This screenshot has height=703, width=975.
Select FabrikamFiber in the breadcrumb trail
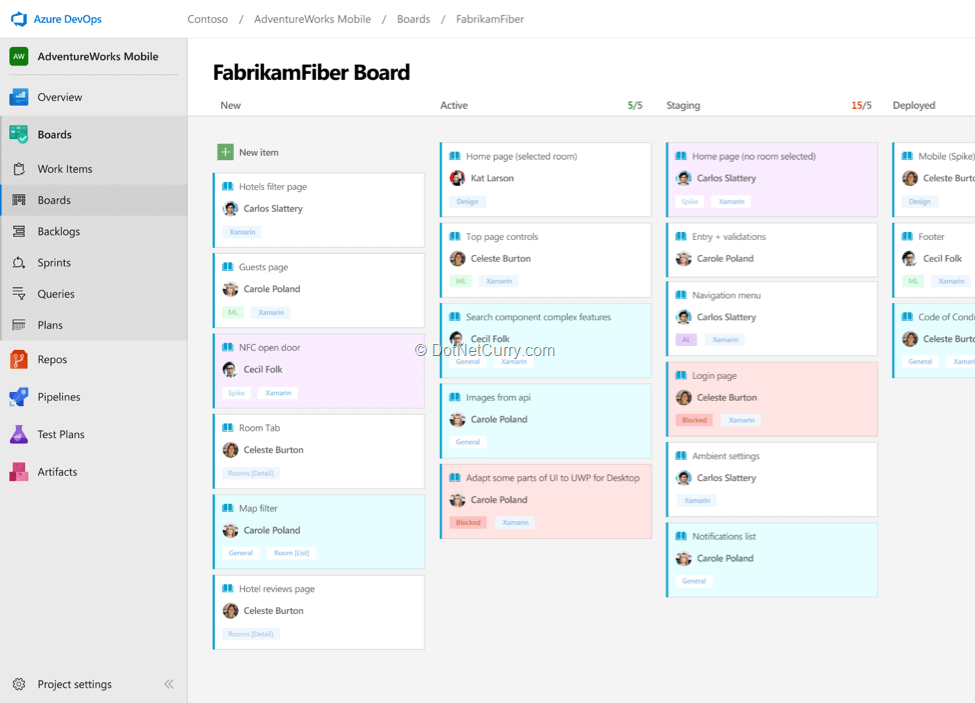click(489, 18)
